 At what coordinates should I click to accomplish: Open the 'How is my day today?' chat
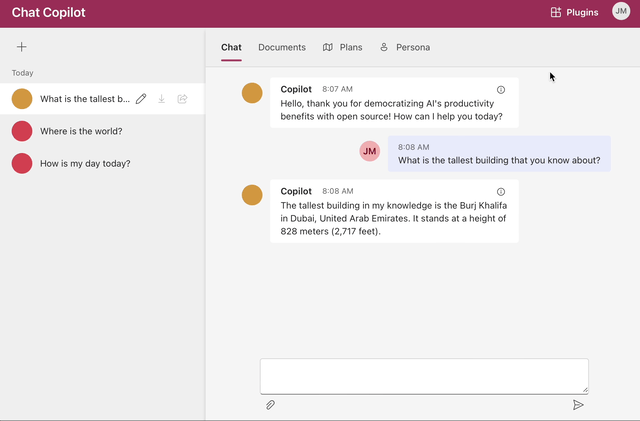point(85,163)
